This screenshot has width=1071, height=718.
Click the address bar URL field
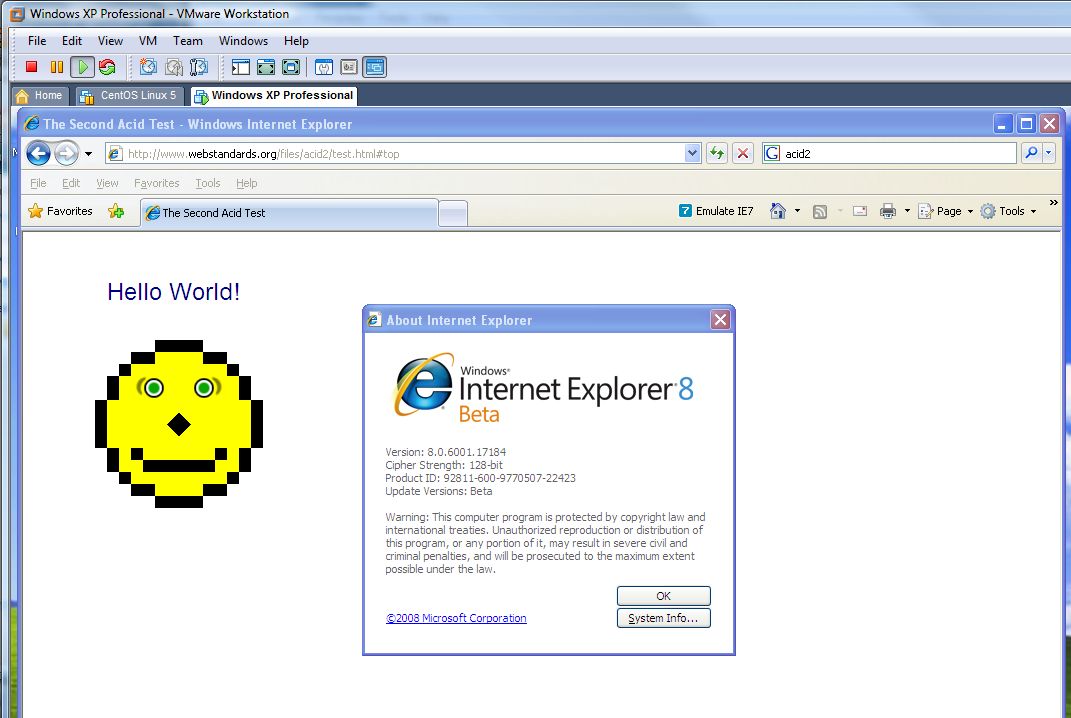click(403, 153)
